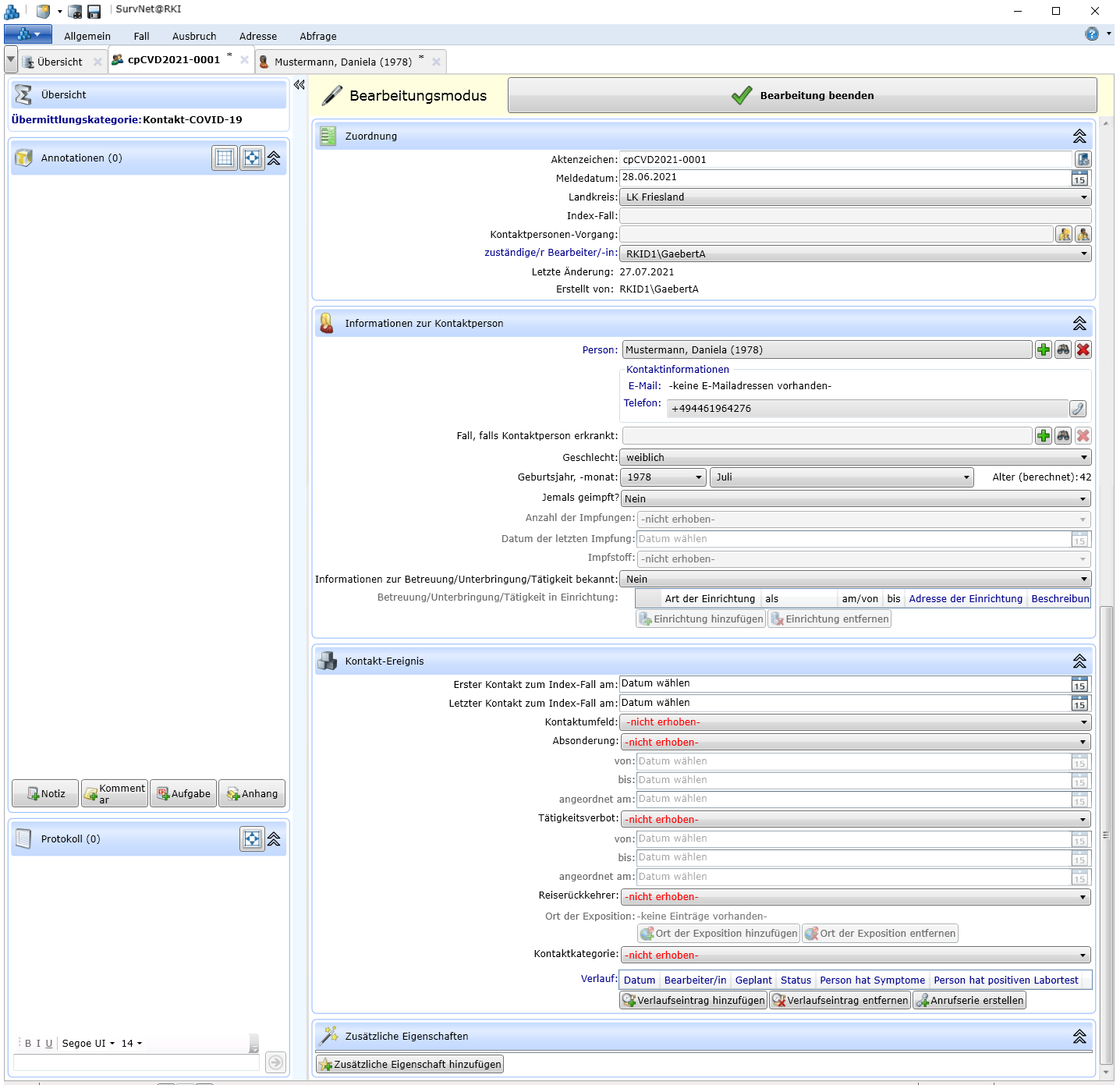The height and width of the screenshot is (1085, 1120).
Task: Open help question mark icon
Action: (1092, 34)
